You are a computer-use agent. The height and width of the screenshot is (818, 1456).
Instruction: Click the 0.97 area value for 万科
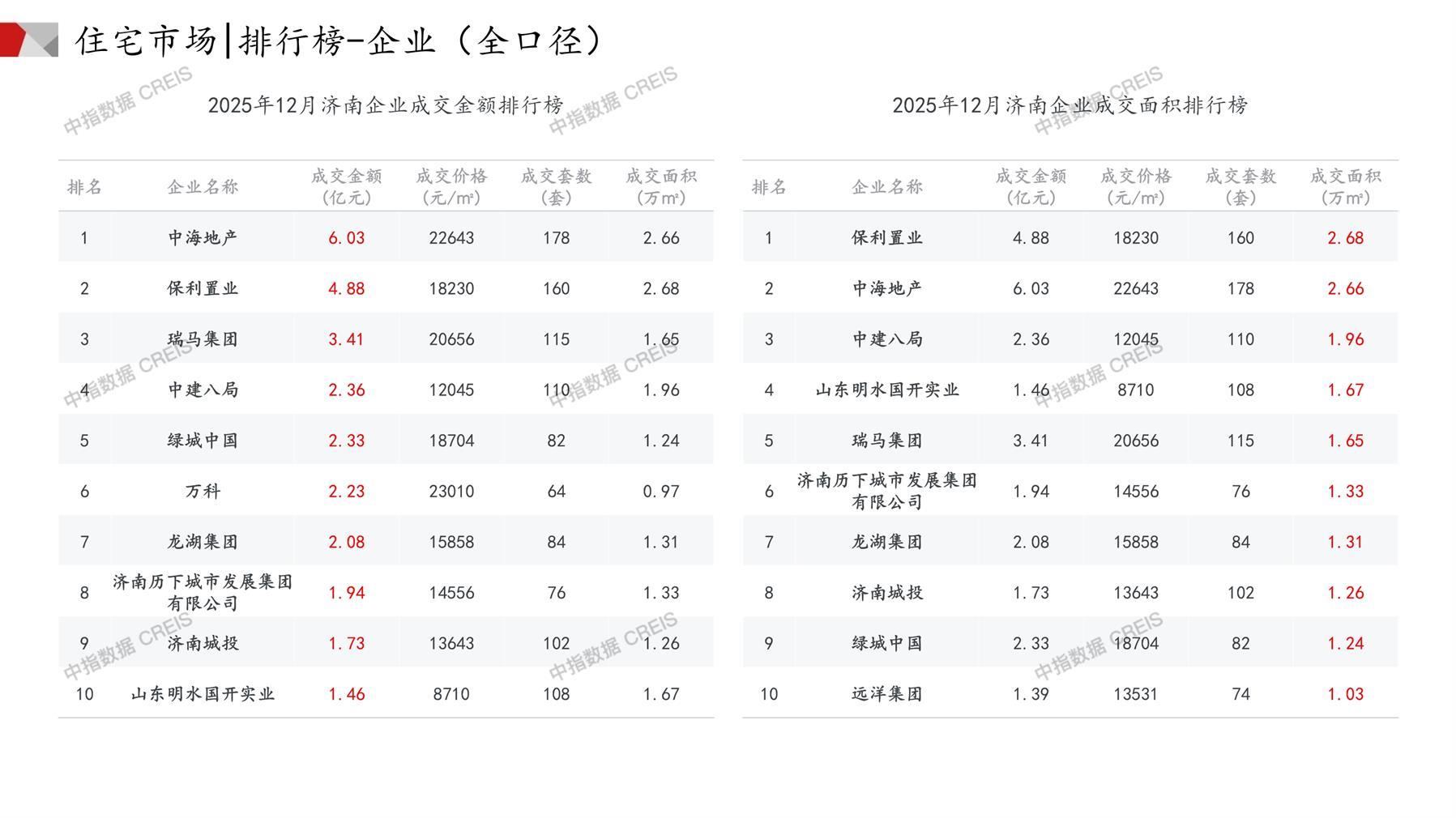pyautogui.click(x=660, y=492)
